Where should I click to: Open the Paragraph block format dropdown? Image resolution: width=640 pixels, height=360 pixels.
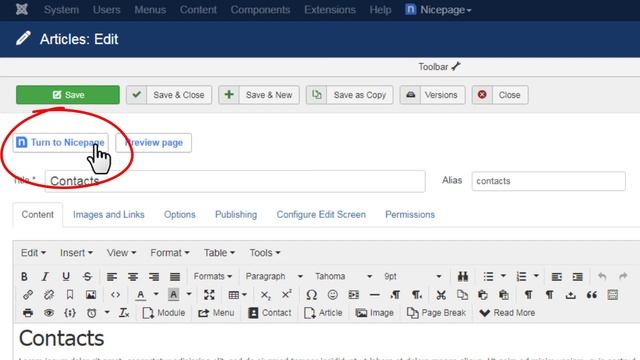(x=274, y=276)
